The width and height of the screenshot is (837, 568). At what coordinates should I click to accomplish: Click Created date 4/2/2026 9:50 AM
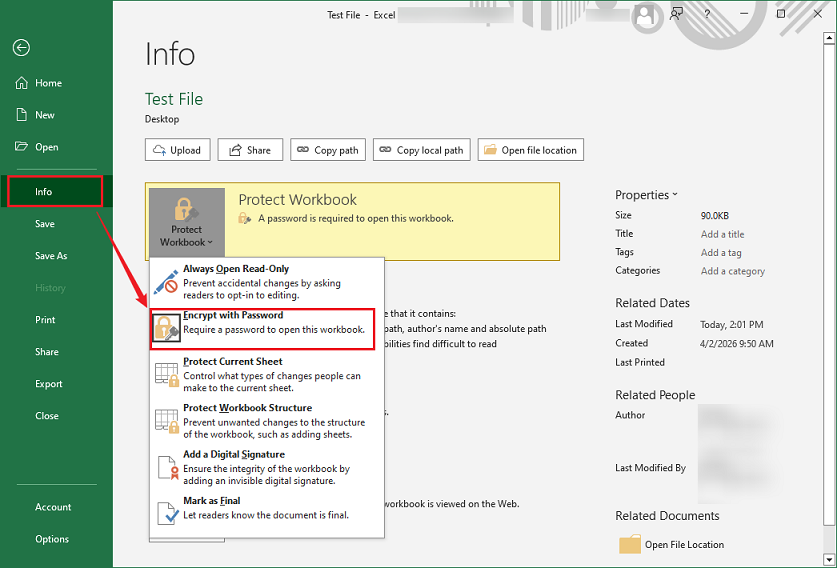pyautogui.click(x=737, y=344)
